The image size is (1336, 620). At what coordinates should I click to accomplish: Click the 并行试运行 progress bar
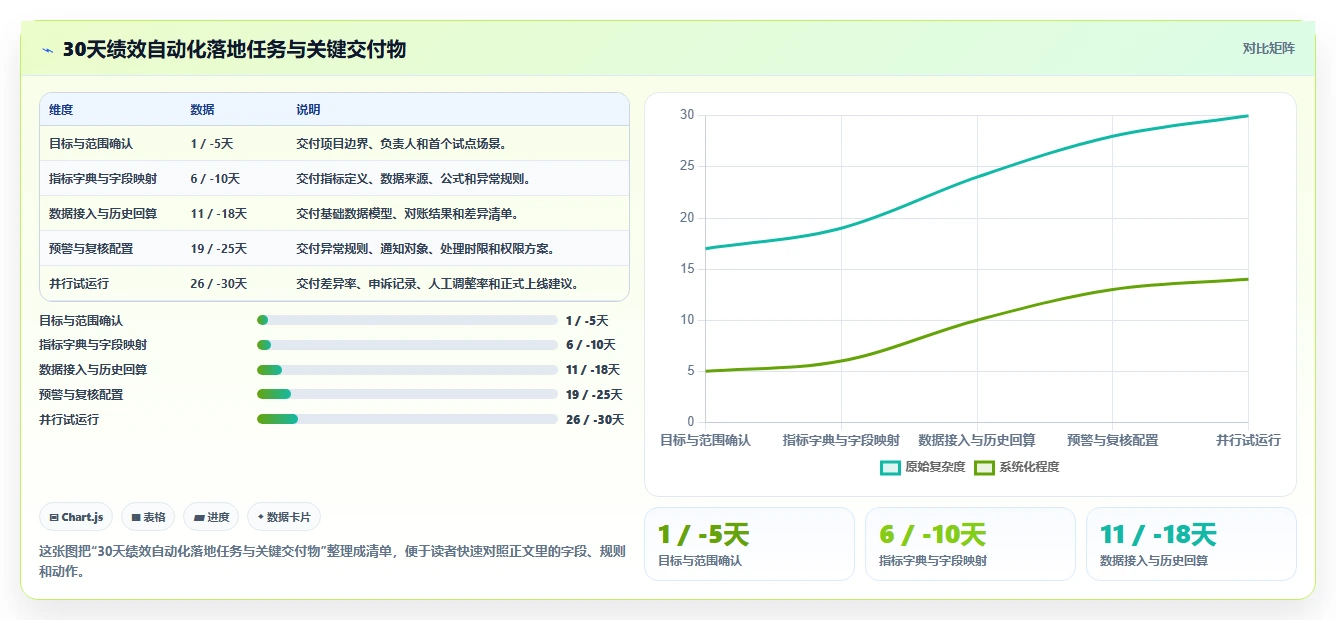(x=407, y=419)
